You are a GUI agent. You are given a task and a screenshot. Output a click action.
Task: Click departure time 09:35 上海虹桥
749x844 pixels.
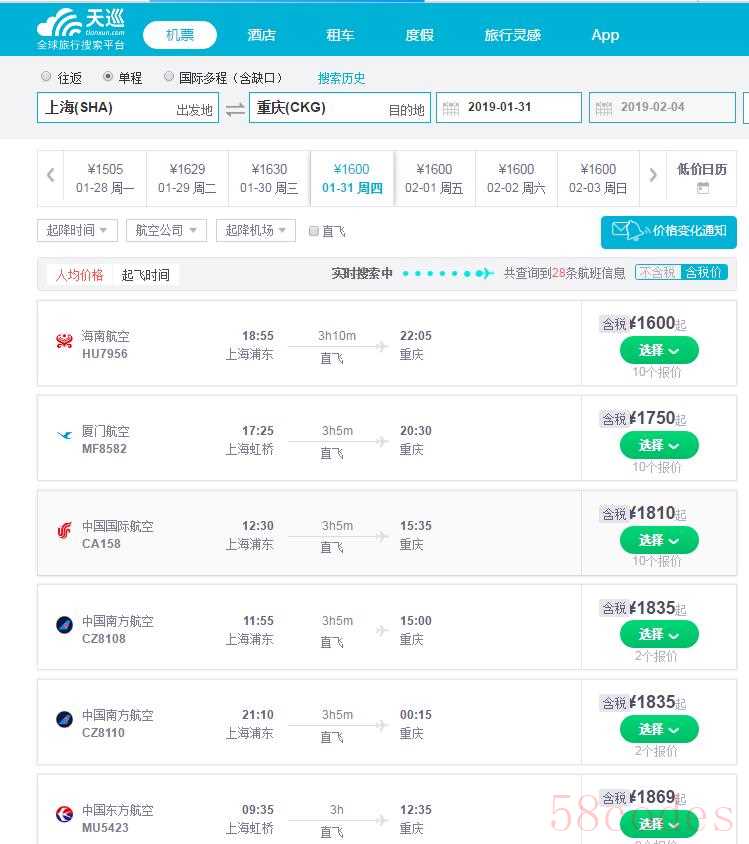tap(250, 818)
